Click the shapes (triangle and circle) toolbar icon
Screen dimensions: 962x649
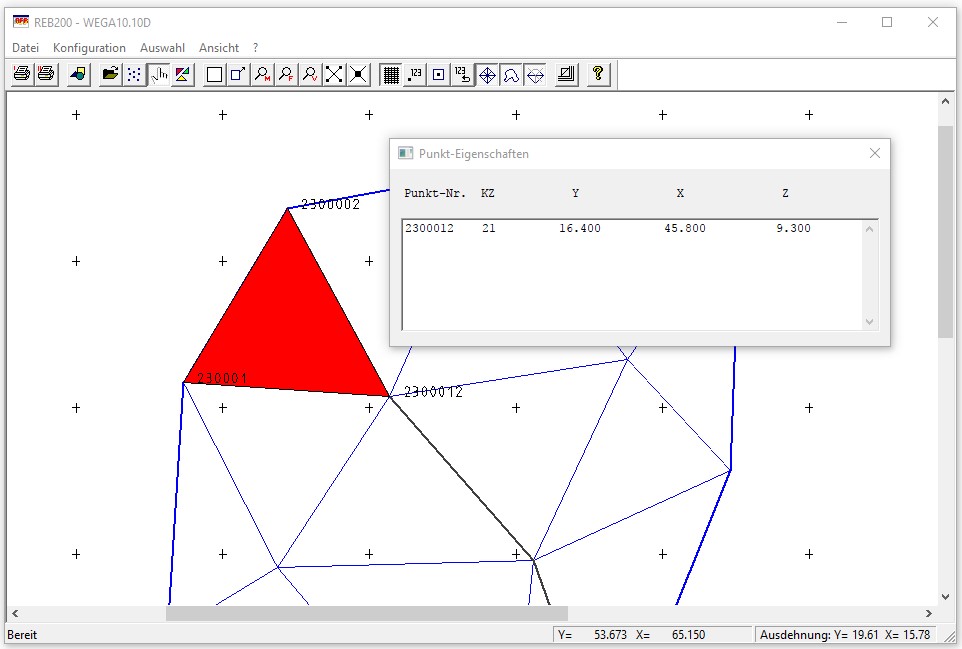pos(79,75)
